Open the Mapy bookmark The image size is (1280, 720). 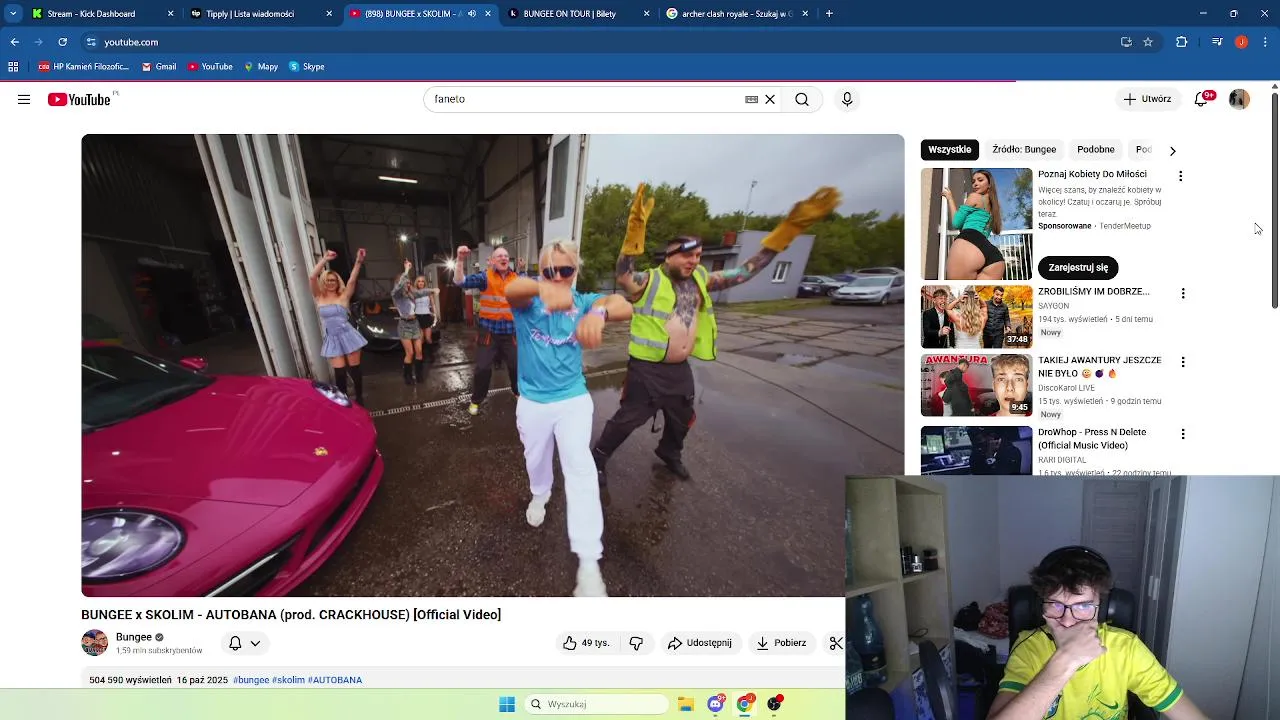[261, 67]
